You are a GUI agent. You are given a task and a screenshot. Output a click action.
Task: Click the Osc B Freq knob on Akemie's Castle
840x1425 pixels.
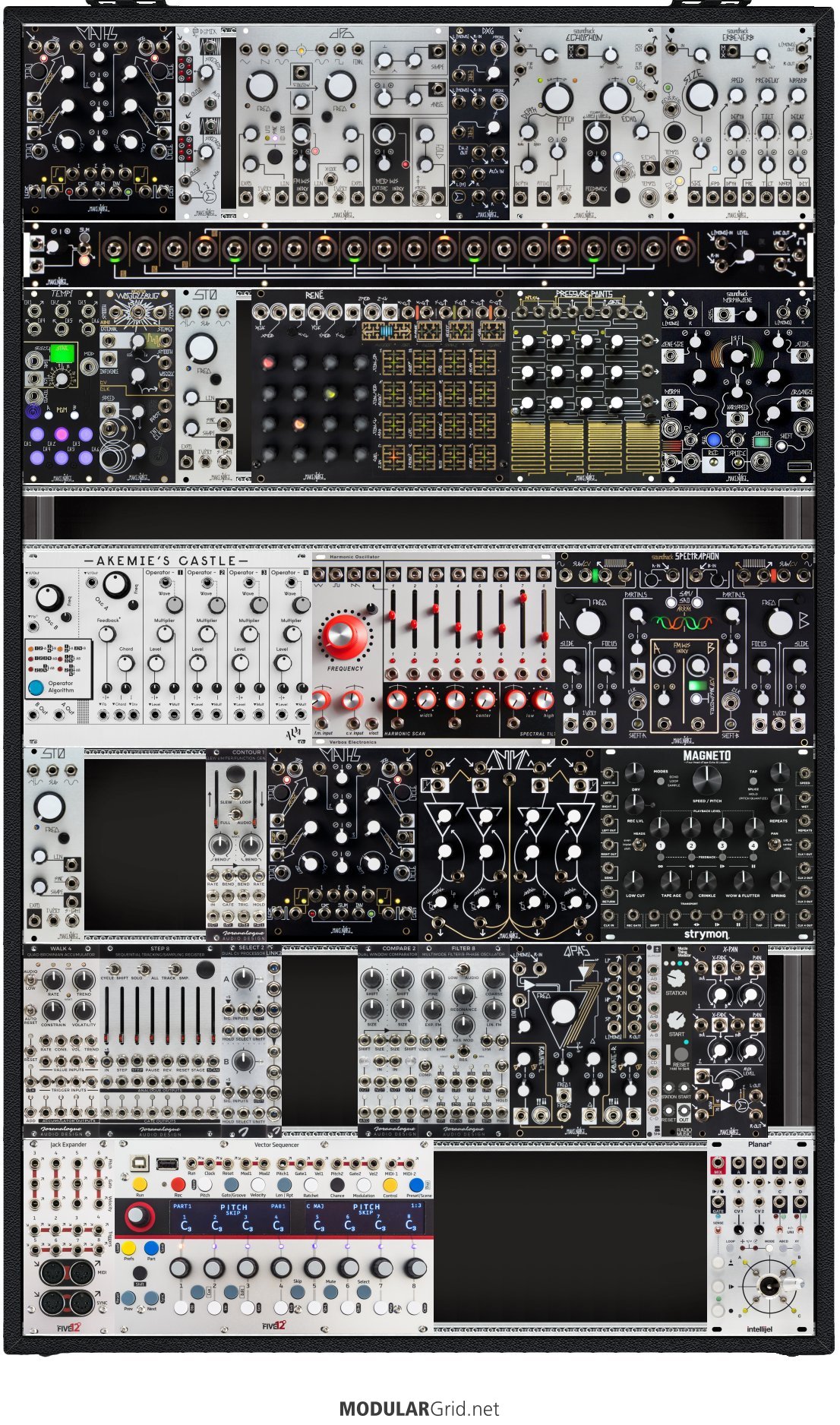coord(49,596)
